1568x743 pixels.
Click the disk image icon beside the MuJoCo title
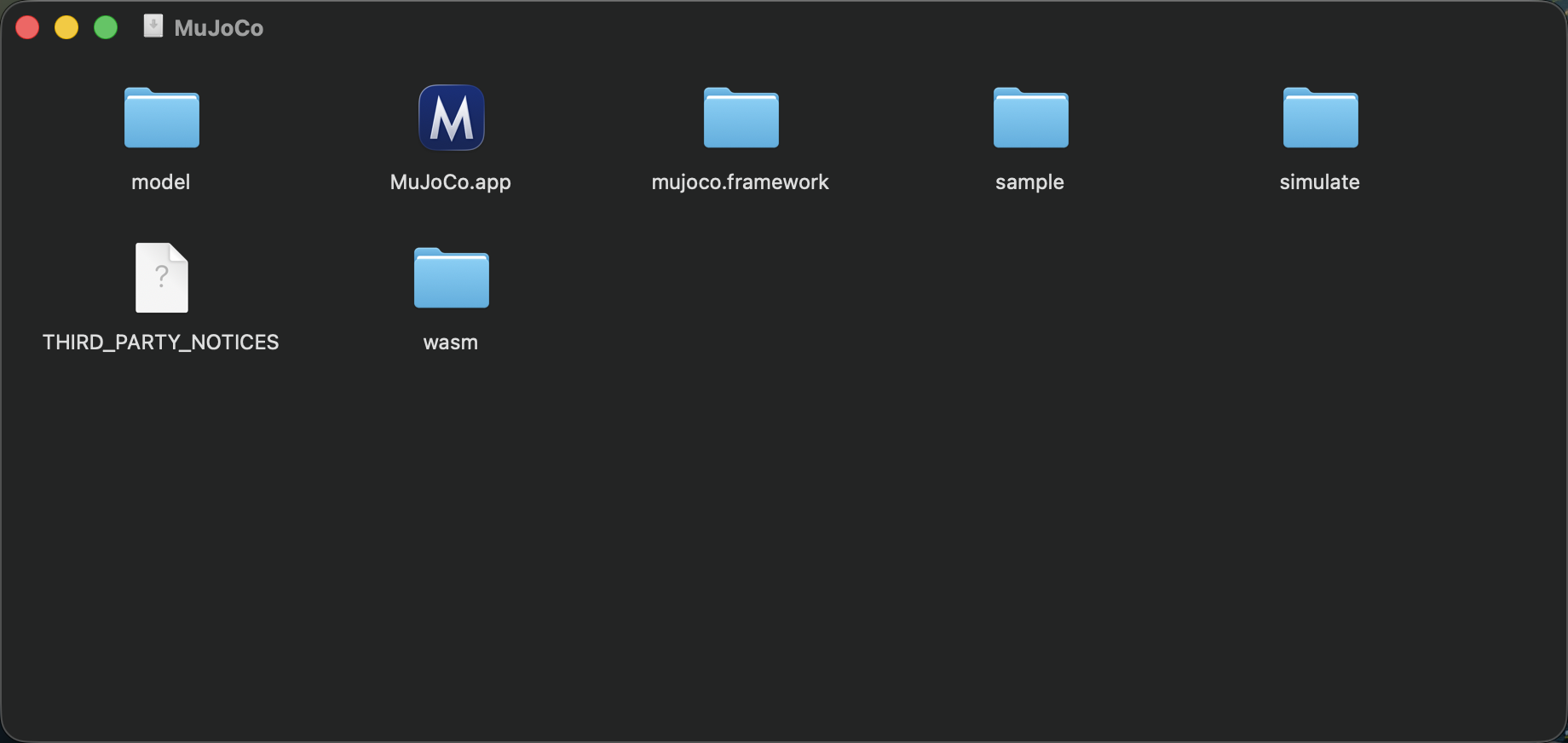[x=153, y=26]
